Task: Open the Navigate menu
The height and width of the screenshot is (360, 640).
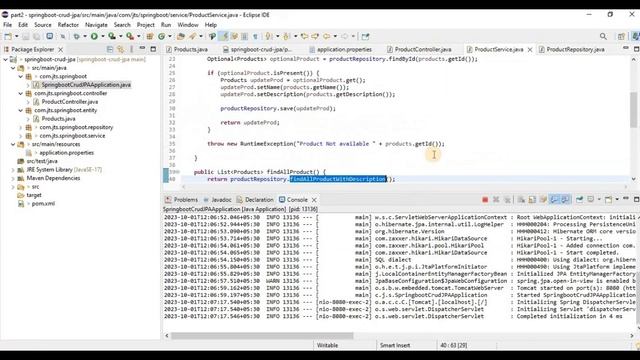Action: point(96,25)
